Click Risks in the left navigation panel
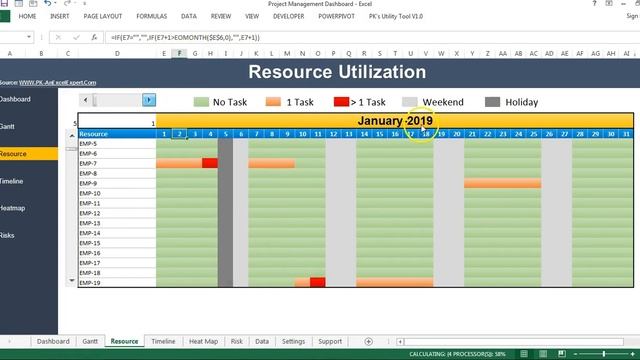 (7, 236)
